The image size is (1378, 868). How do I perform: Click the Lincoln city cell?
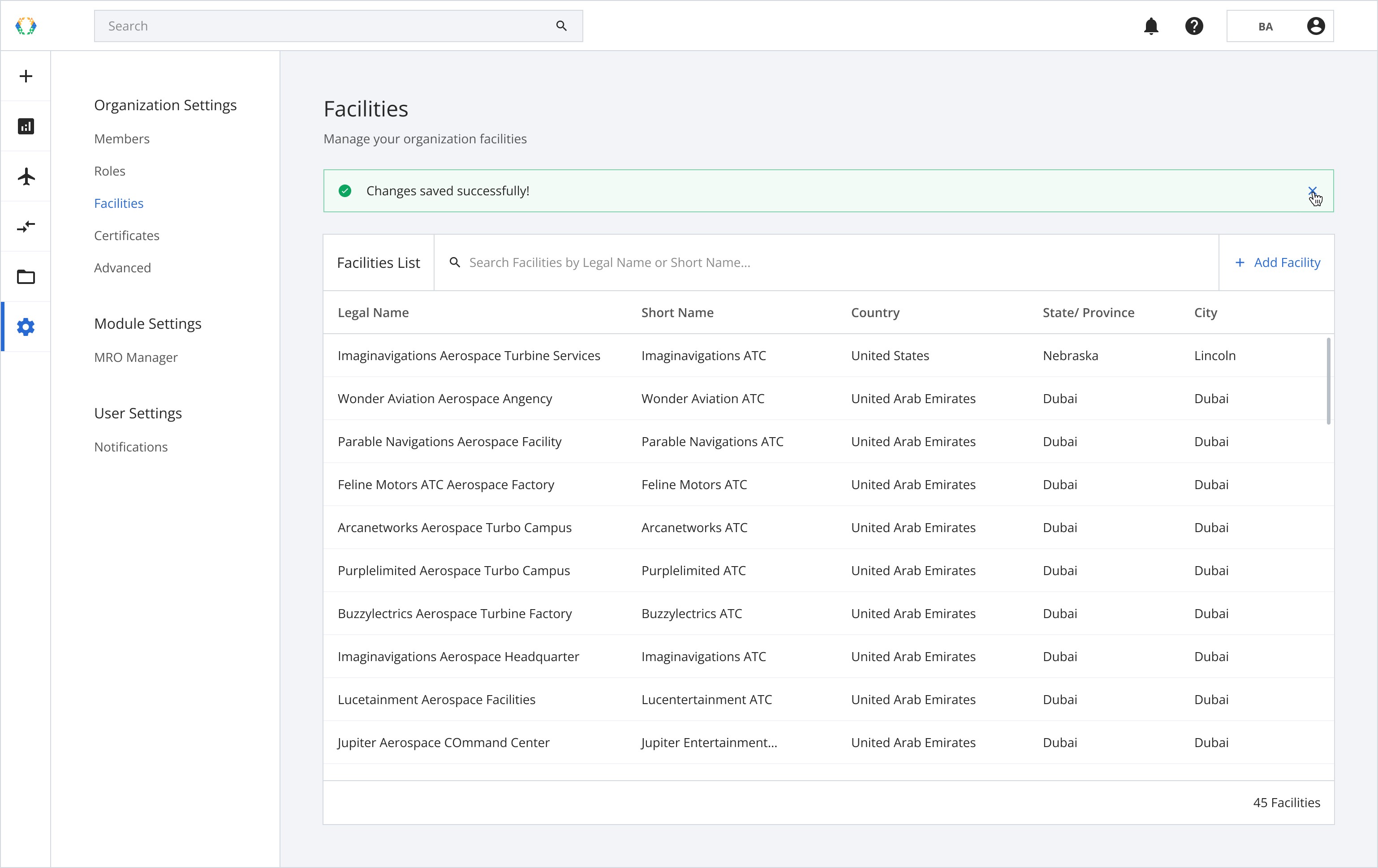1215,355
